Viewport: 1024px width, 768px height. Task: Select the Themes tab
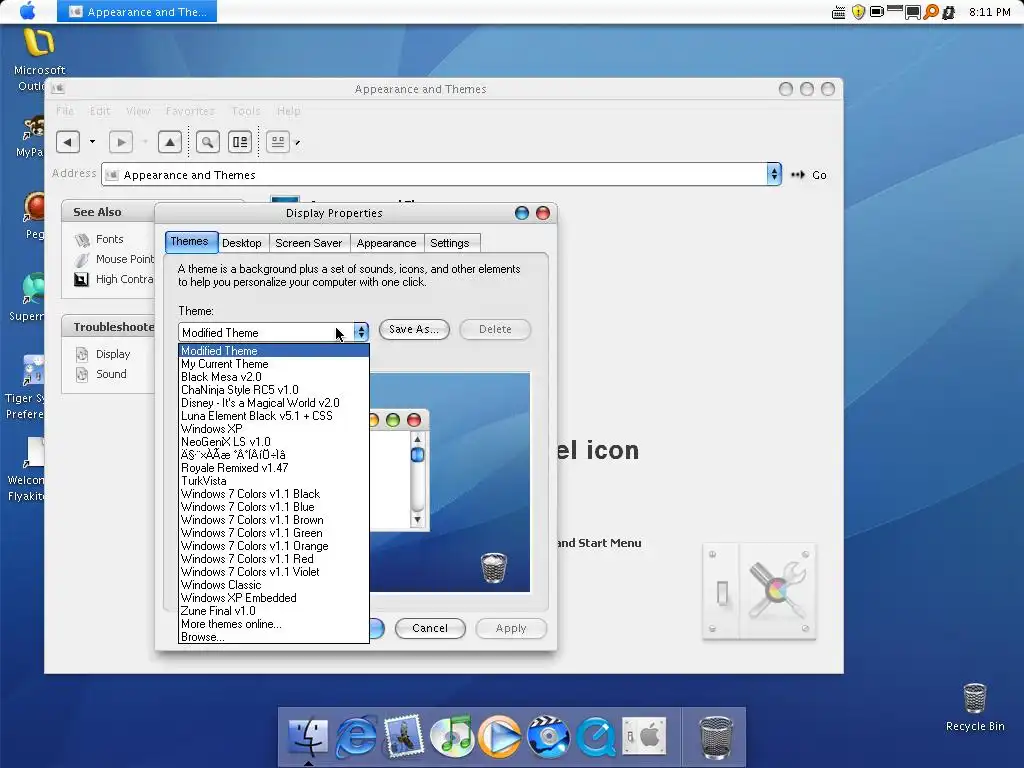tap(189, 242)
